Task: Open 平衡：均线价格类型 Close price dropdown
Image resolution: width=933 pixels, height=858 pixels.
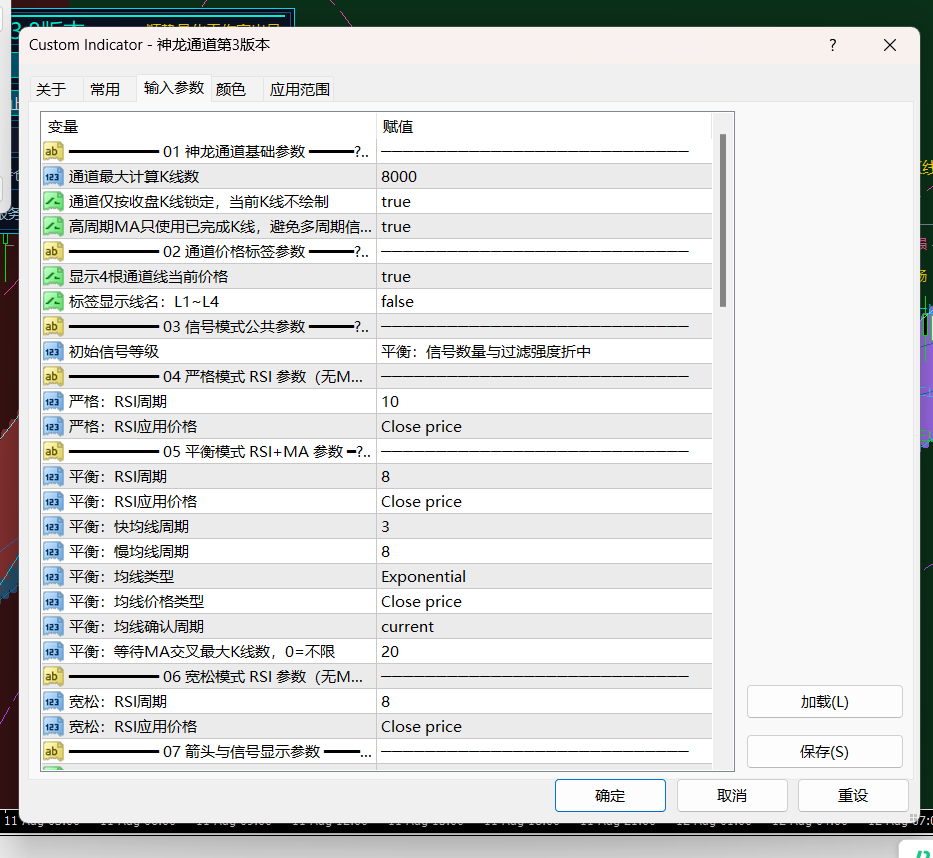Action: click(x=544, y=602)
